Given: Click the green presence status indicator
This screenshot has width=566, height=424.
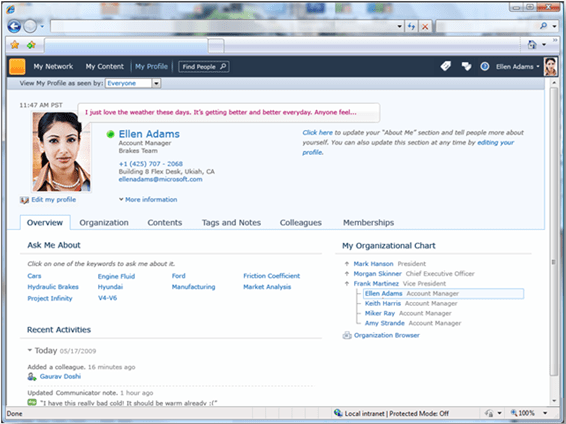Looking at the screenshot, I should [x=110, y=134].
